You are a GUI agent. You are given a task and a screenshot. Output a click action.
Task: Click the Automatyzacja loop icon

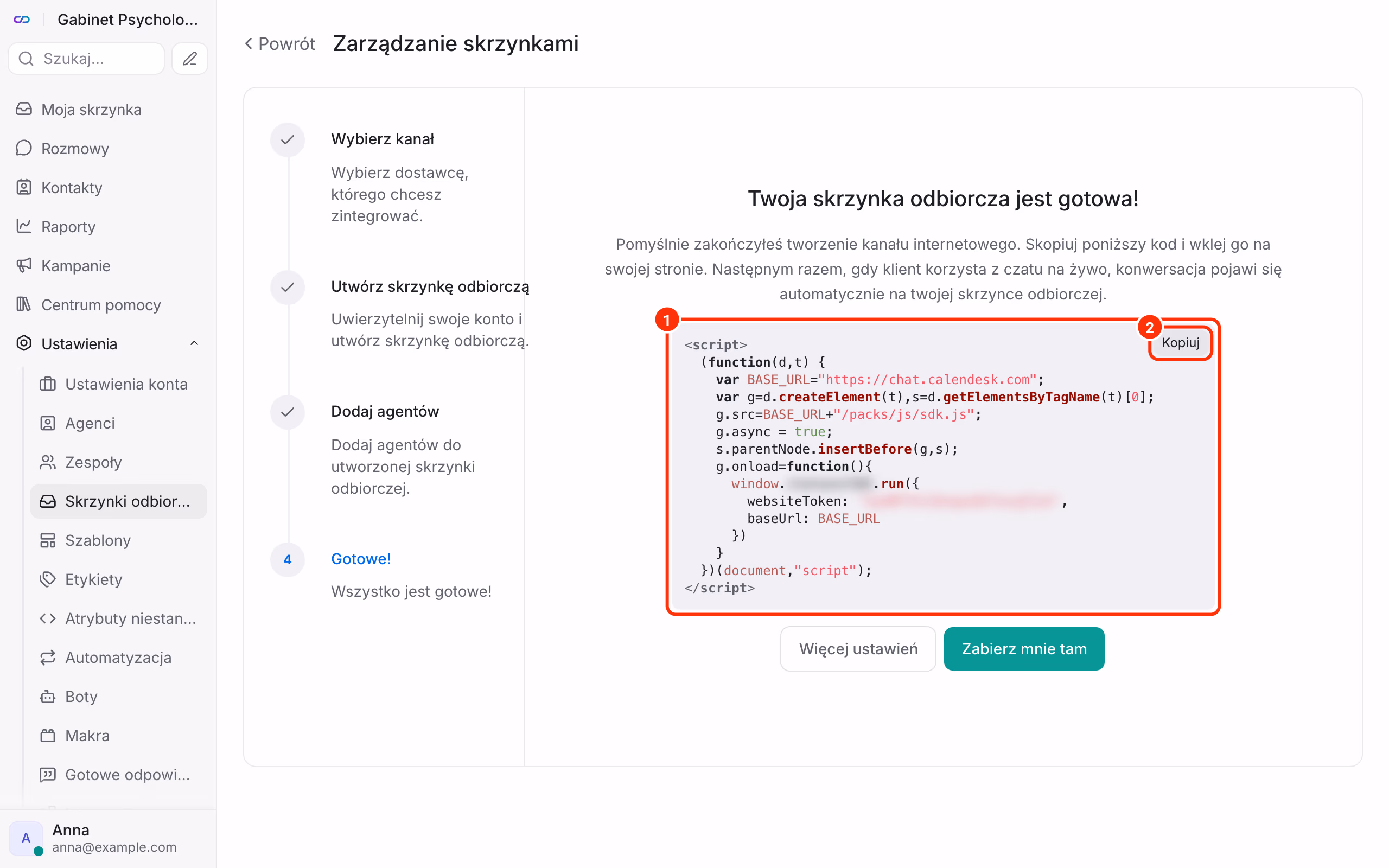coord(48,657)
